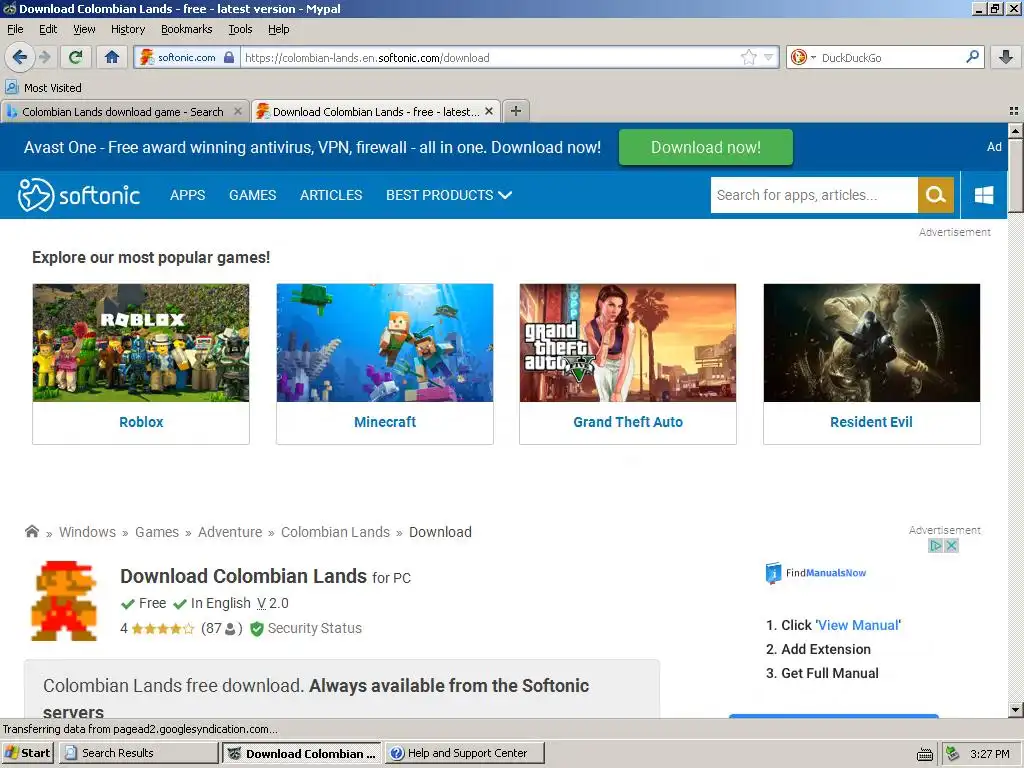Click the Colombian Lands pixel app icon
Screen dimensions: 1024x768
click(x=64, y=600)
